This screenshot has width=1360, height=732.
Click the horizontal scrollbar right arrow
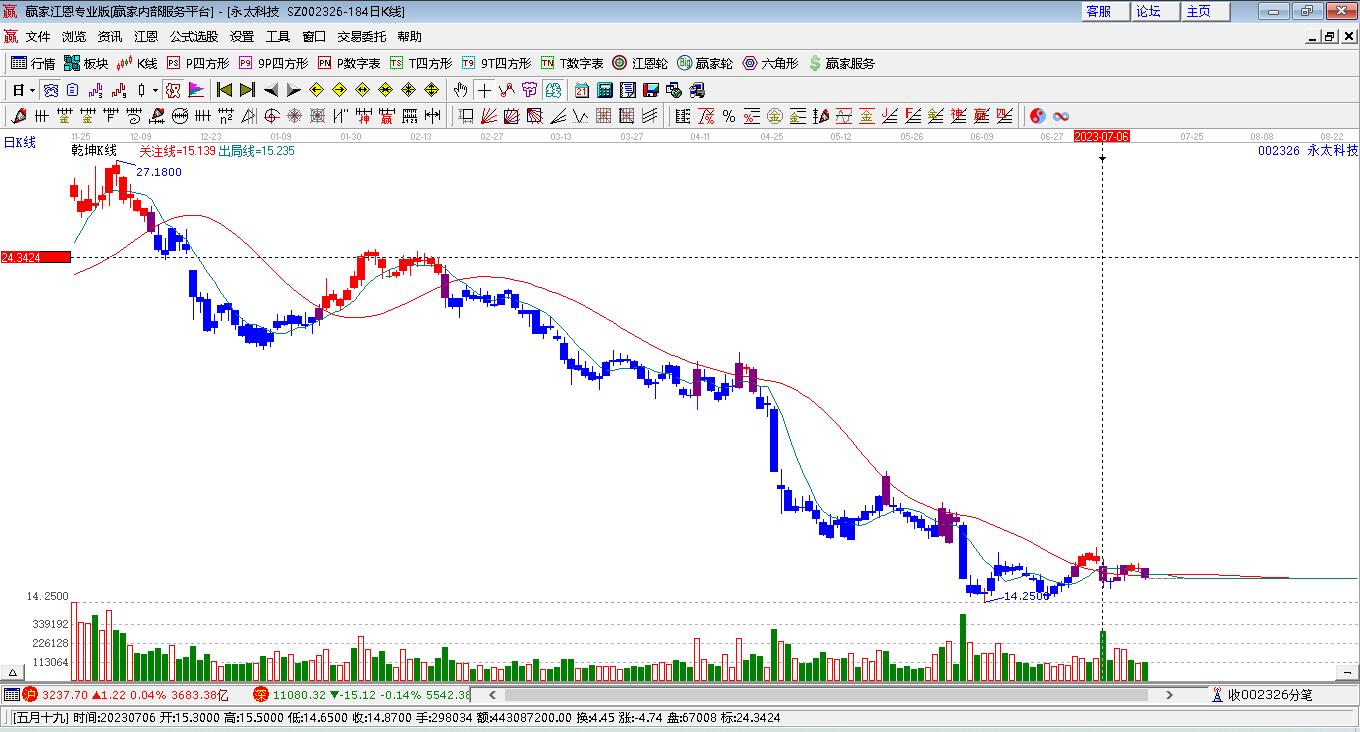(x=1169, y=694)
